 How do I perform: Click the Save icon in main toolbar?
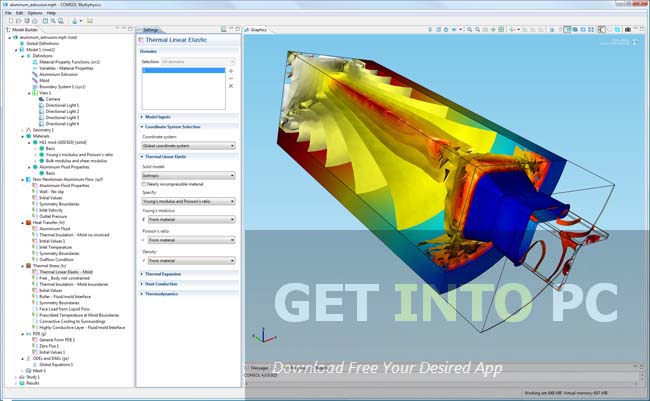click(27, 21)
